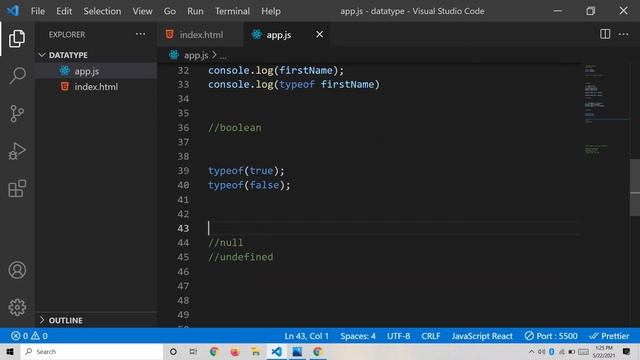Change UTF-8 file encoding
The height and width of the screenshot is (360, 640).
click(x=398, y=336)
